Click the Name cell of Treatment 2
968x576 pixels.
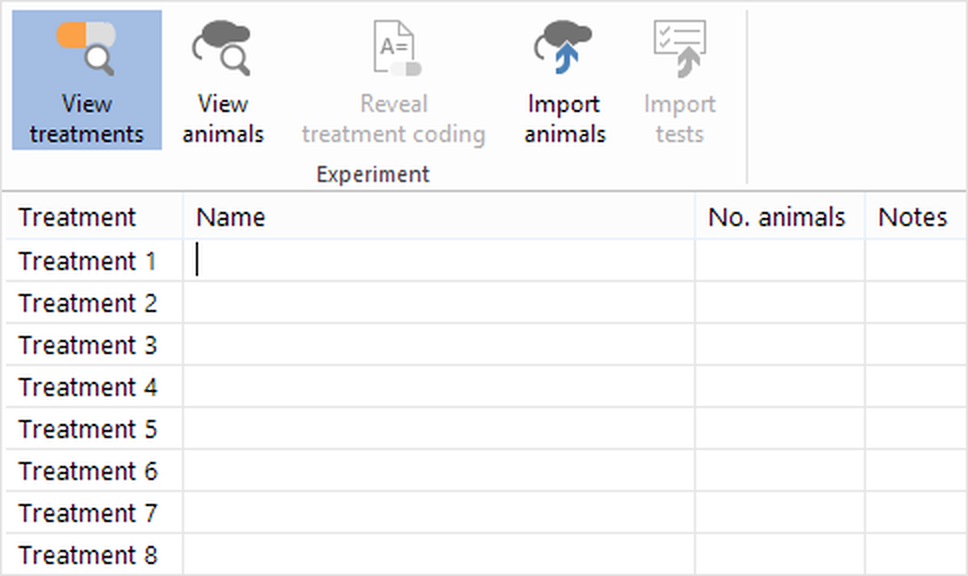click(x=439, y=303)
